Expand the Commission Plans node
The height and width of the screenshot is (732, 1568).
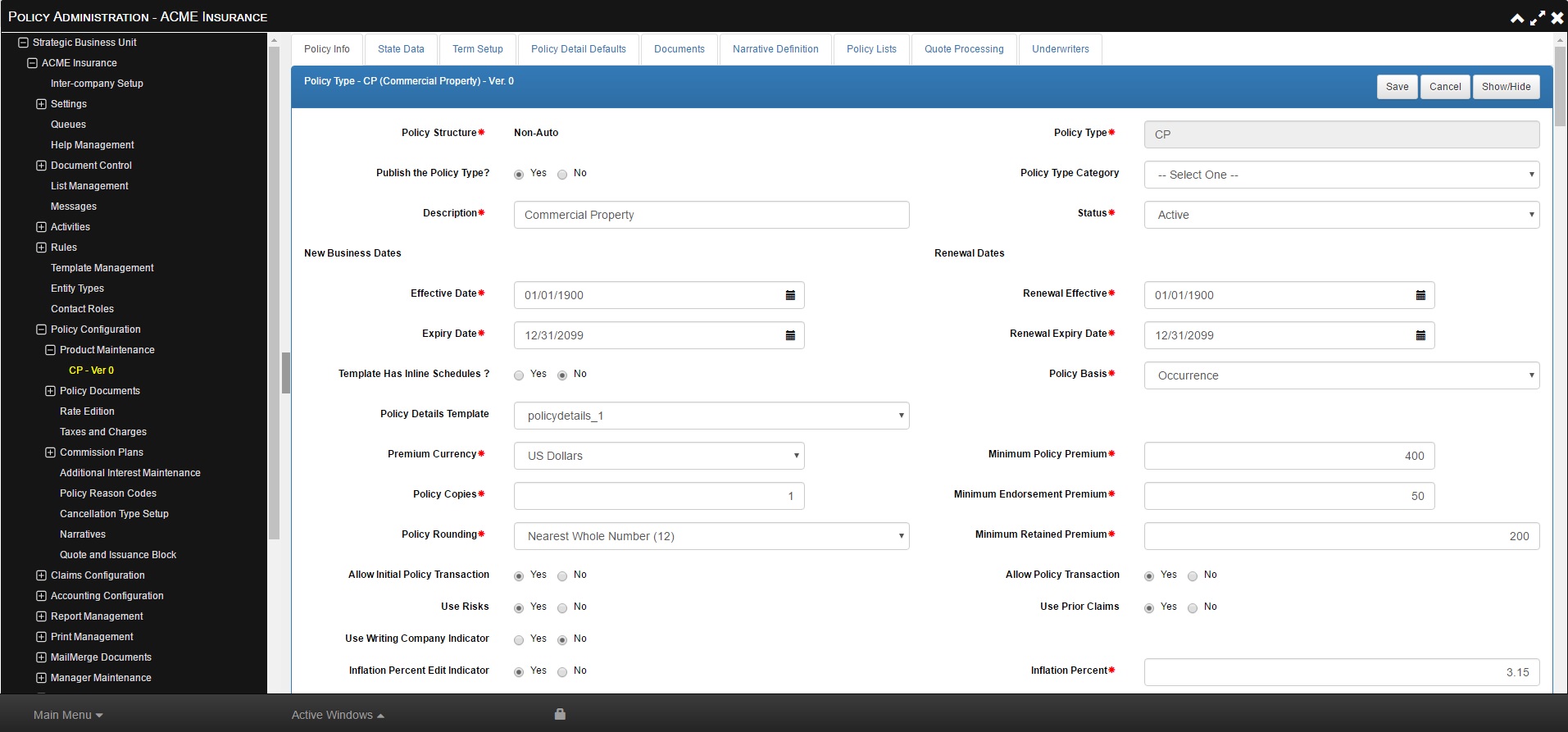pos(50,452)
